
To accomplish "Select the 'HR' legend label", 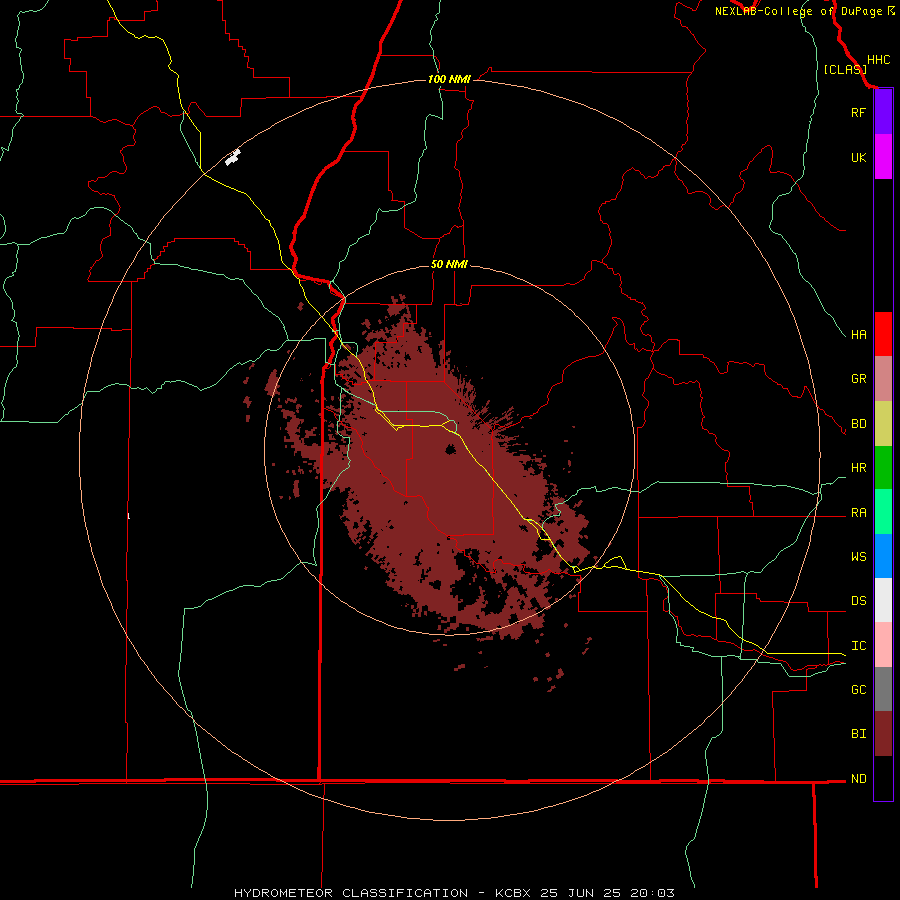I will [858, 468].
